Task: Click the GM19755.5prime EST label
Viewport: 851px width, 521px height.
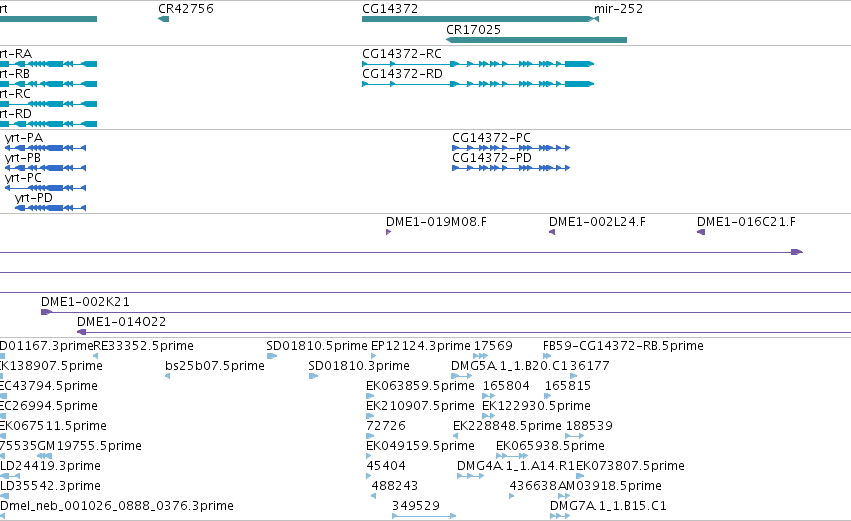Action: coord(90,446)
